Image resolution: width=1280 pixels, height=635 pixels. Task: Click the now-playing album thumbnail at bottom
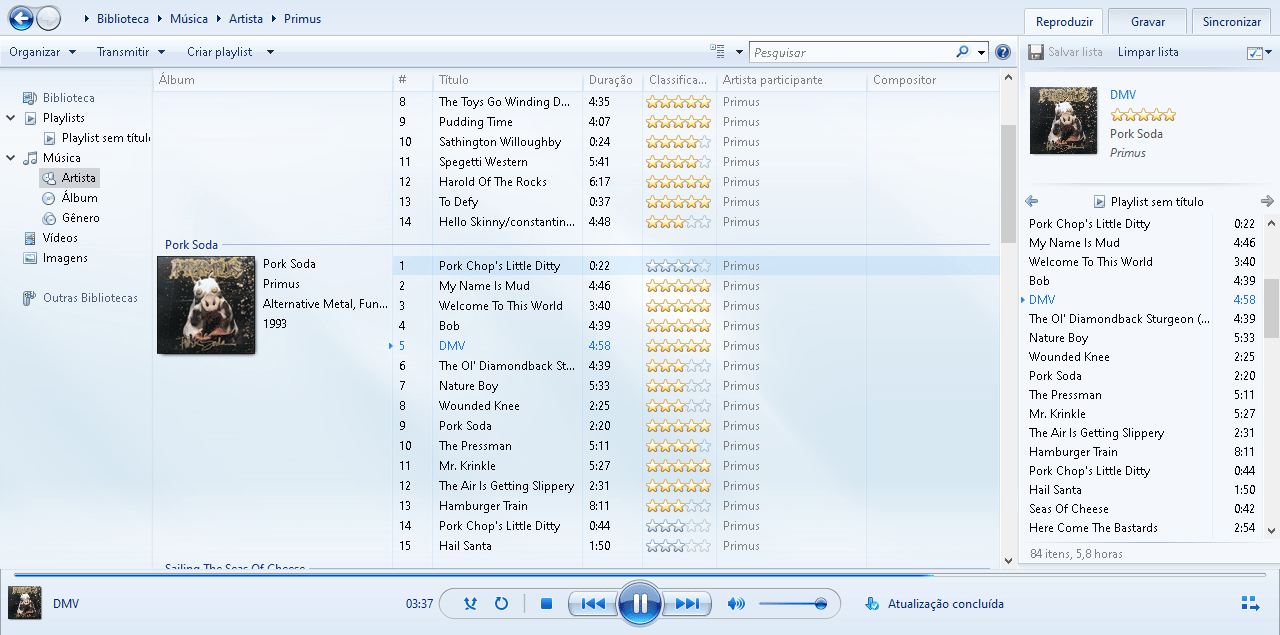coord(25,603)
